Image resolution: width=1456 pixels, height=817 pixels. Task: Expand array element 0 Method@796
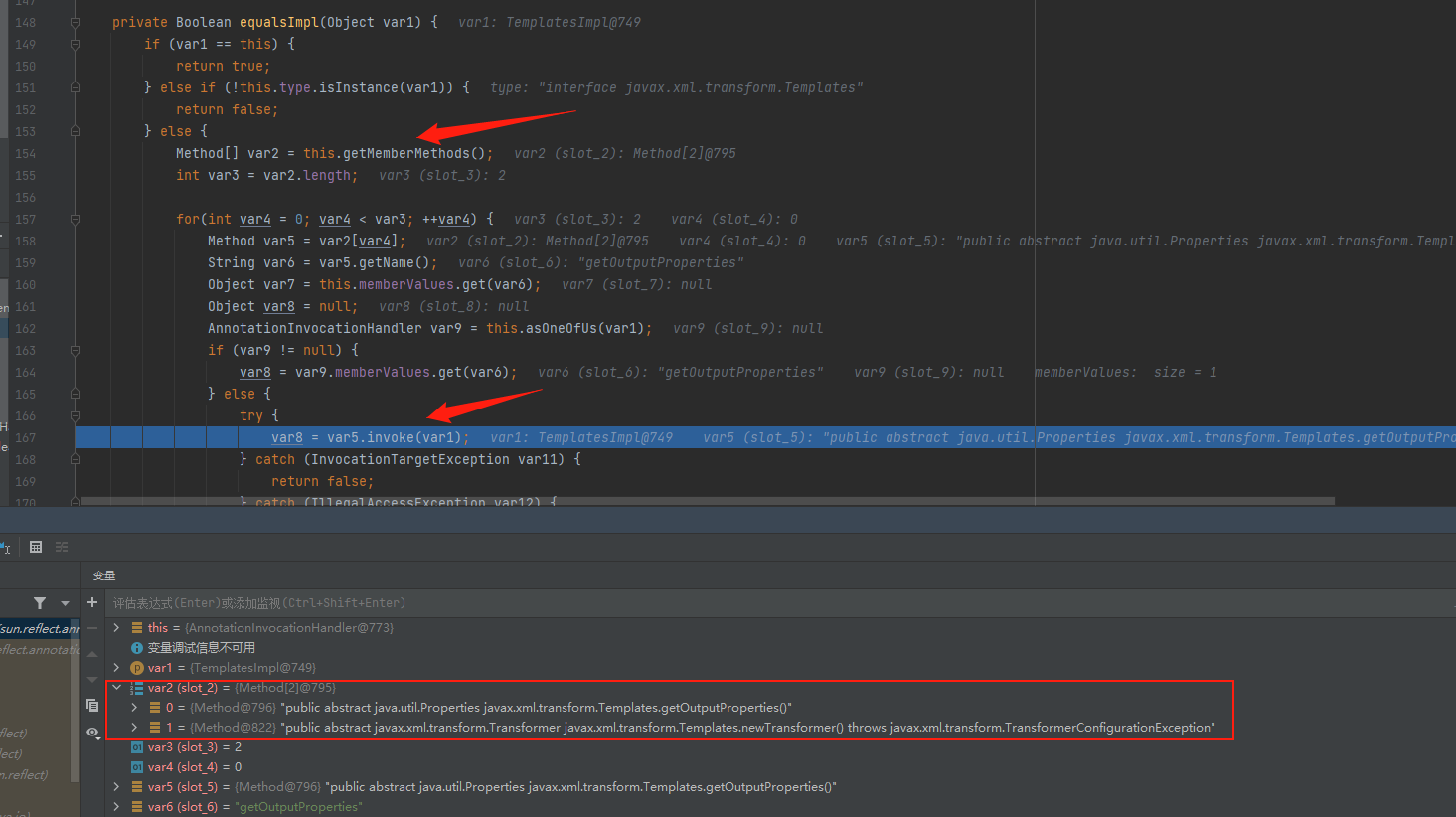pos(135,708)
